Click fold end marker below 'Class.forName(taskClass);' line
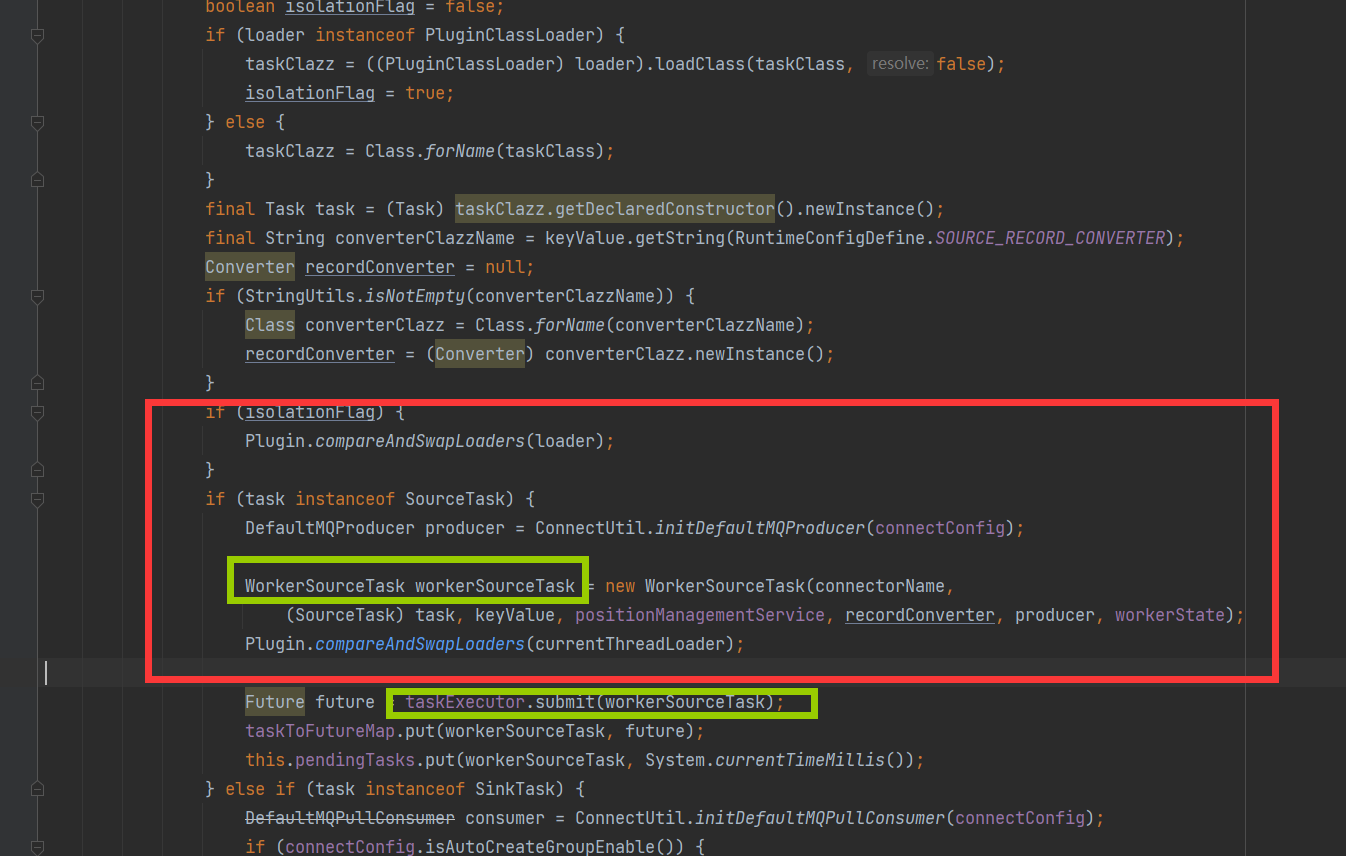The height and width of the screenshot is (856, 1346). [x=37, y=180]
